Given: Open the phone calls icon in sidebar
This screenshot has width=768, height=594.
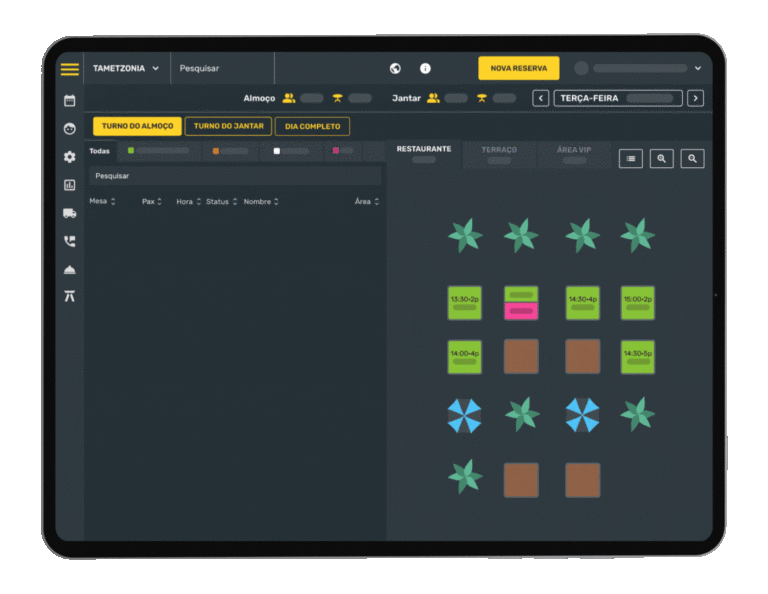Looking at the screenshot, I should tap(69, 241).
